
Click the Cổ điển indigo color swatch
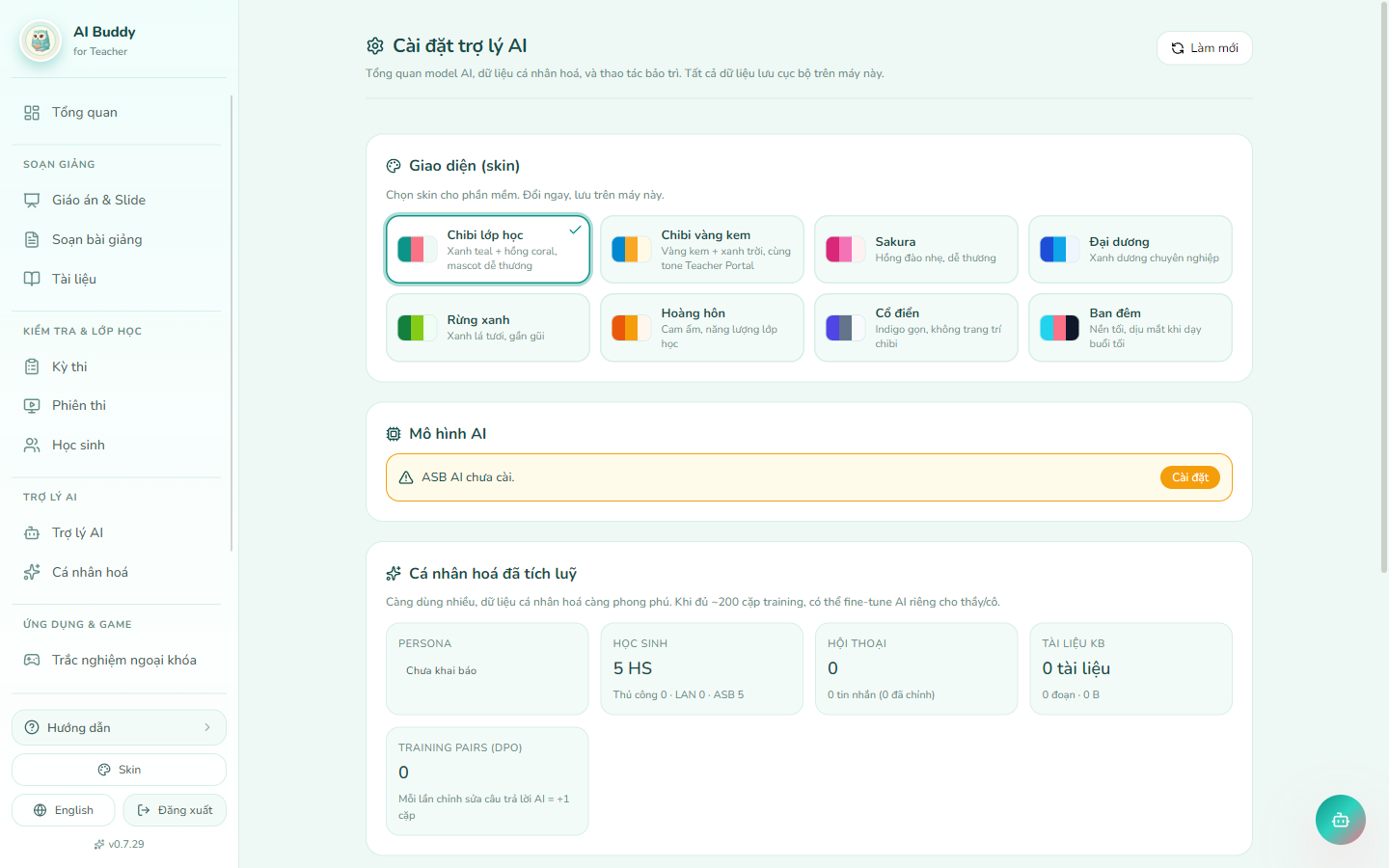(x=845, y=328)
